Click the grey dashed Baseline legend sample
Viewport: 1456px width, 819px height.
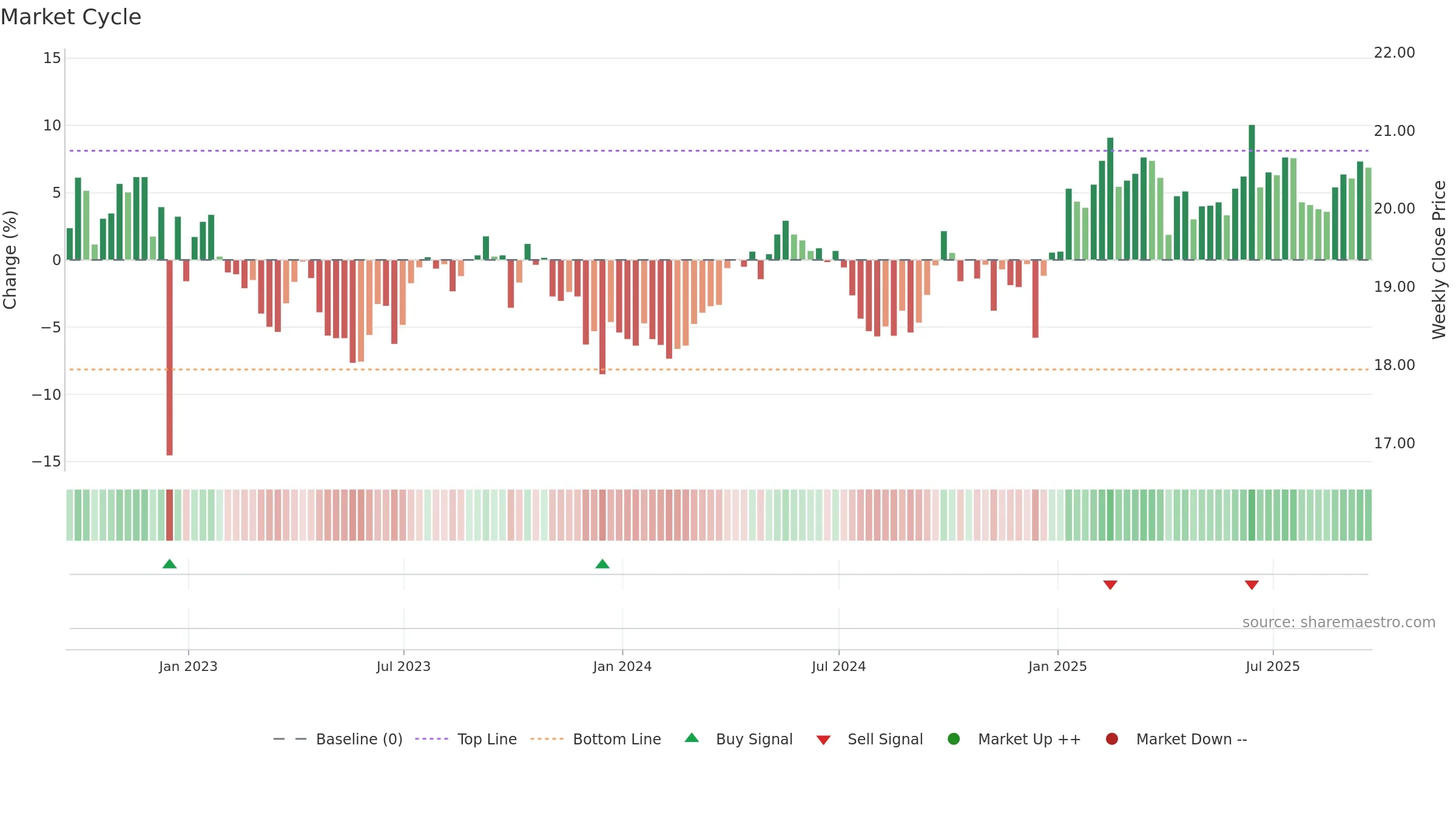coord(290,739)
